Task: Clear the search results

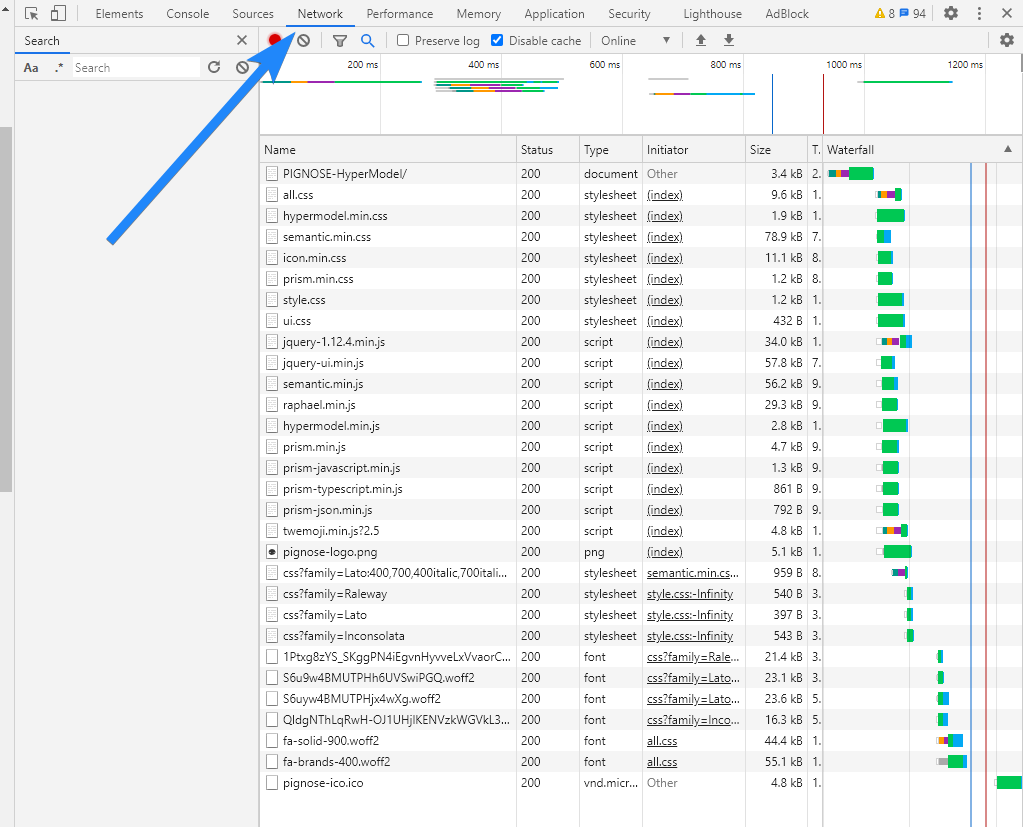Action: click(x=242, y=67)
